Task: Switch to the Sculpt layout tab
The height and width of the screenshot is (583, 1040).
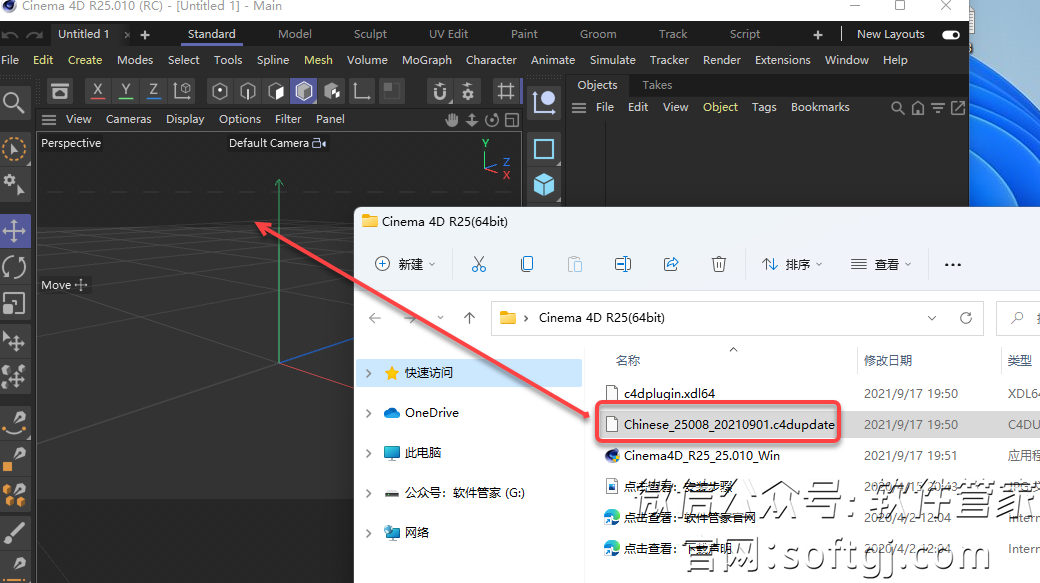Action: (370, 34)
